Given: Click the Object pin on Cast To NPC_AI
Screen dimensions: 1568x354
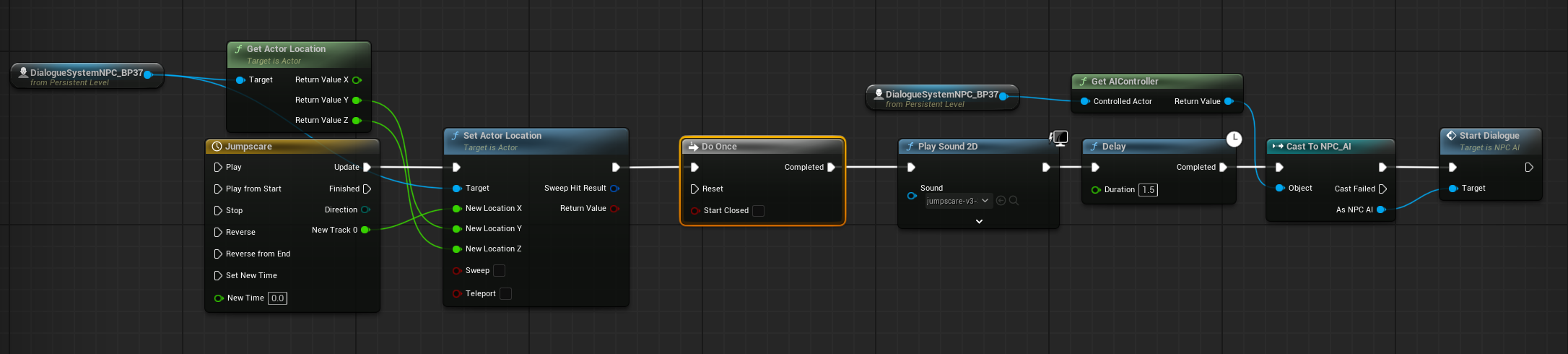Looking at the screenshot, I should [x=1280, y=189].
